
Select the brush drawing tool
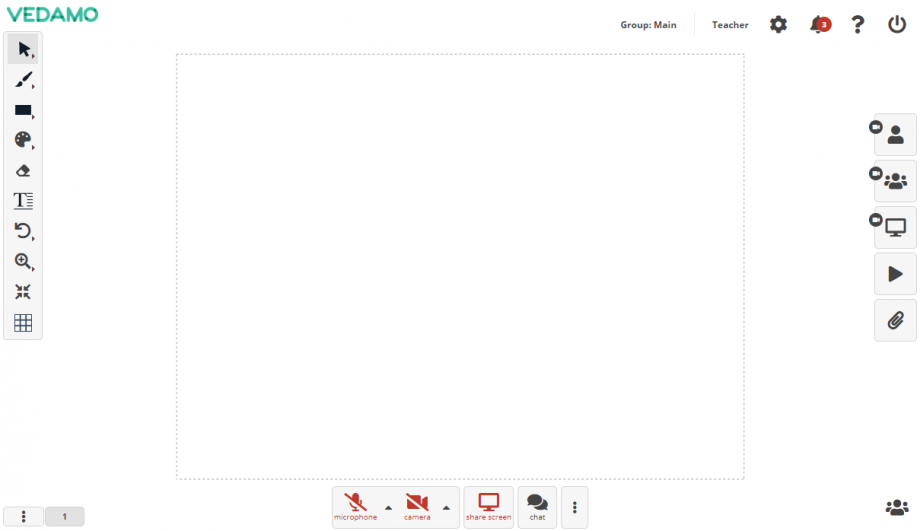point(24,80)
